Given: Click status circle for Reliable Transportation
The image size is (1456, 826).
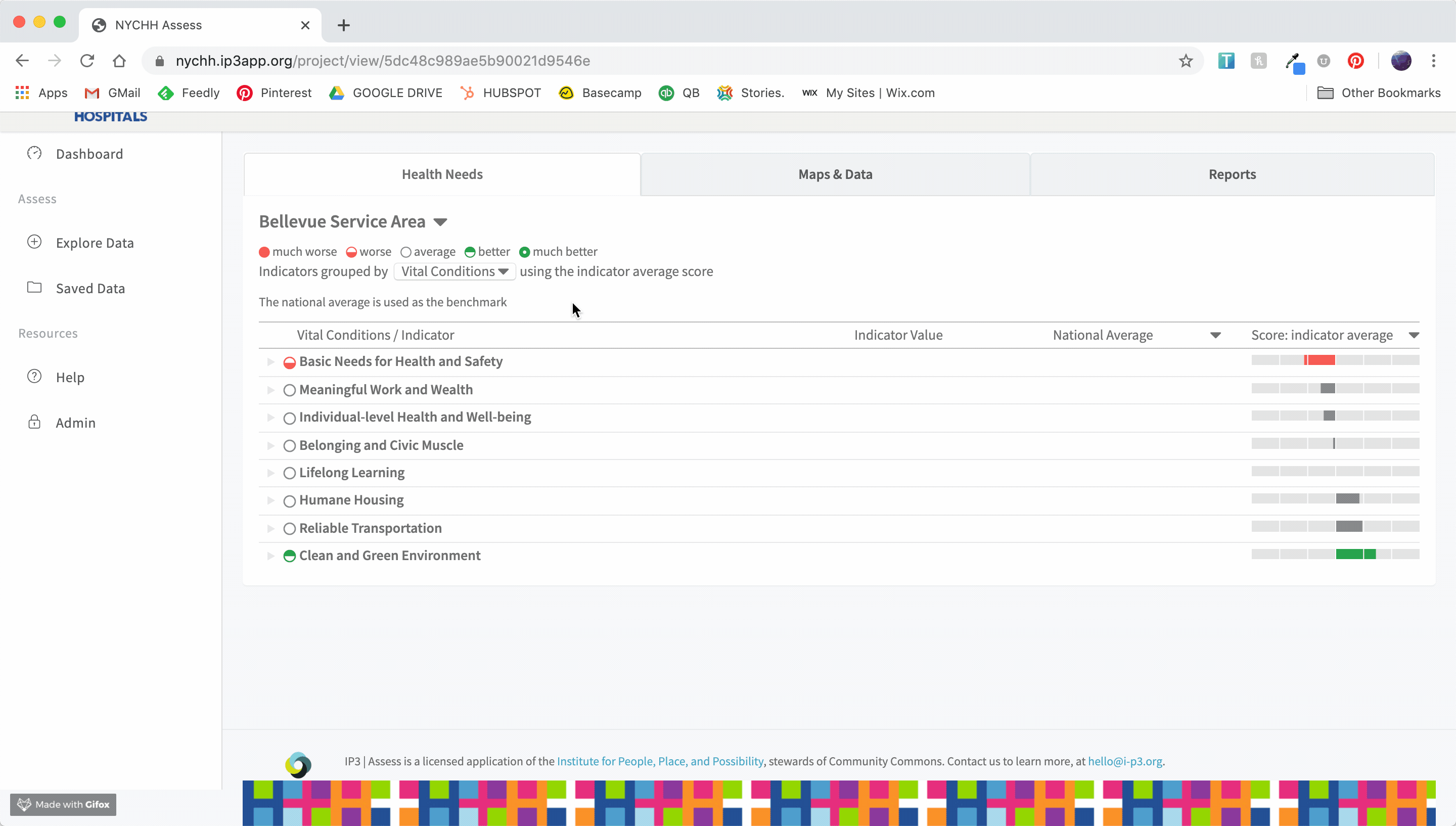Looking at the screenshot, I should click(289, 529).
